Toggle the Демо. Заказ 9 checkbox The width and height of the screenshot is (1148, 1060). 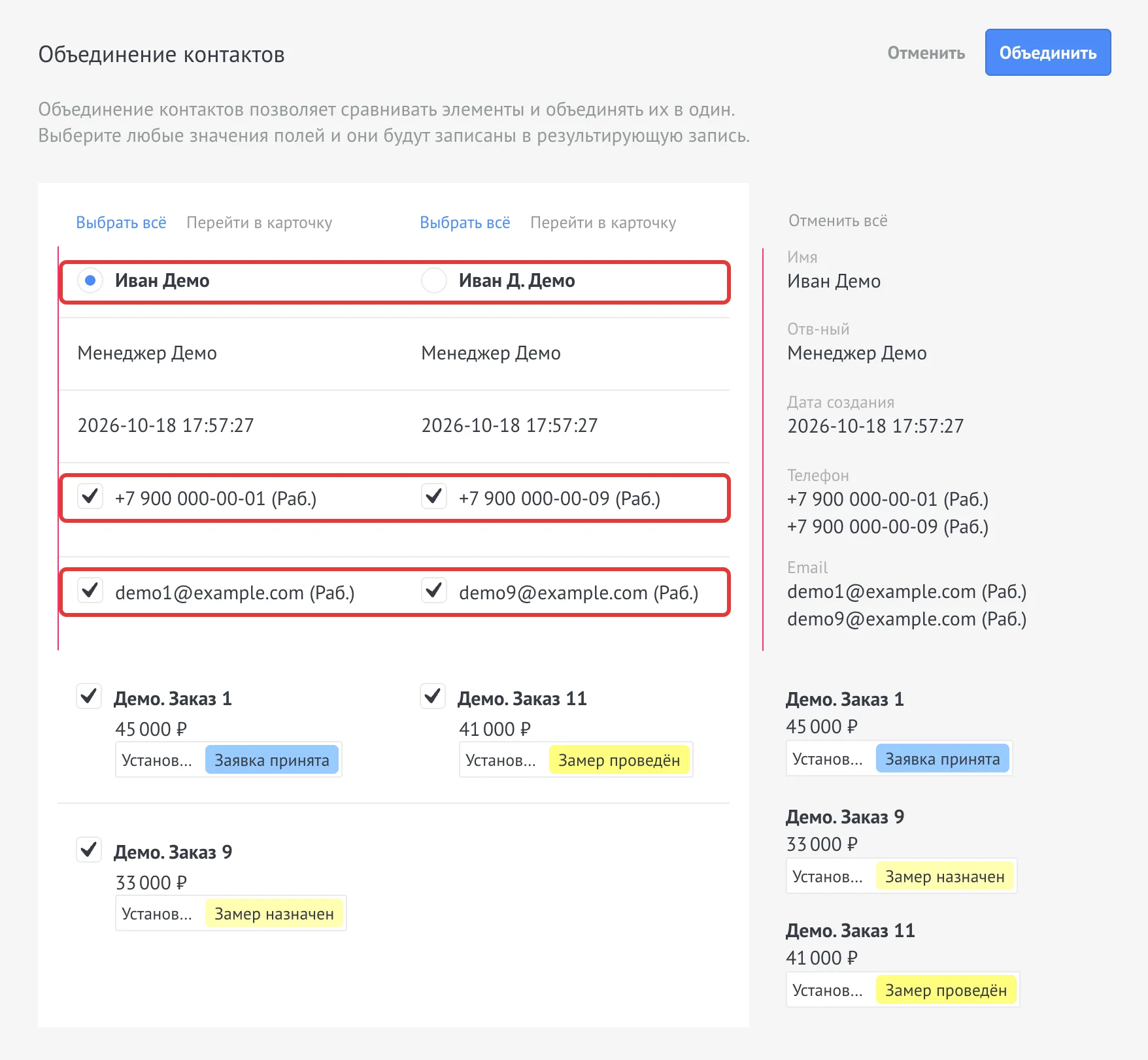88,850
